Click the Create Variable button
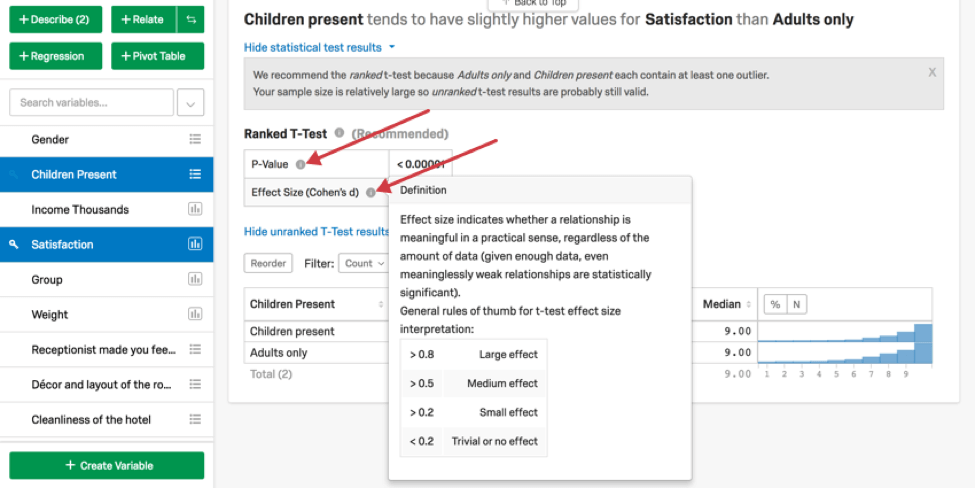The height and width of the screenshot is (488, 975). coord(107,466)
